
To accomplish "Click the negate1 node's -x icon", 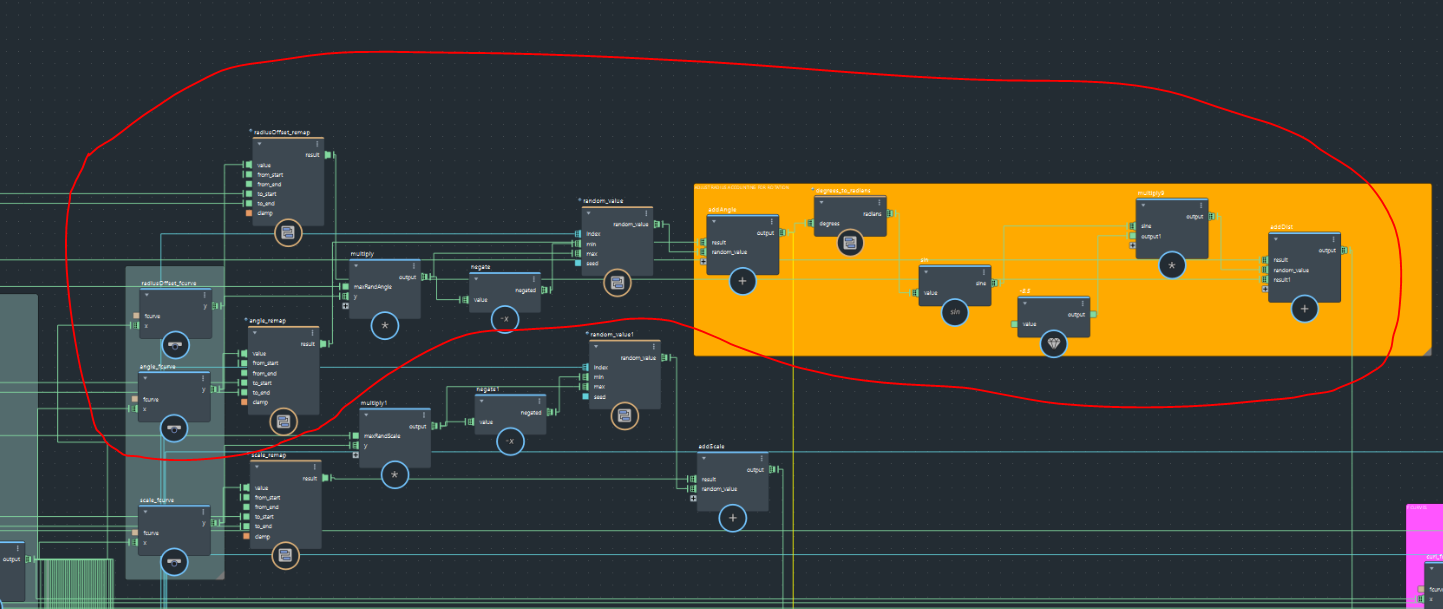I will (x=510, y=441).
